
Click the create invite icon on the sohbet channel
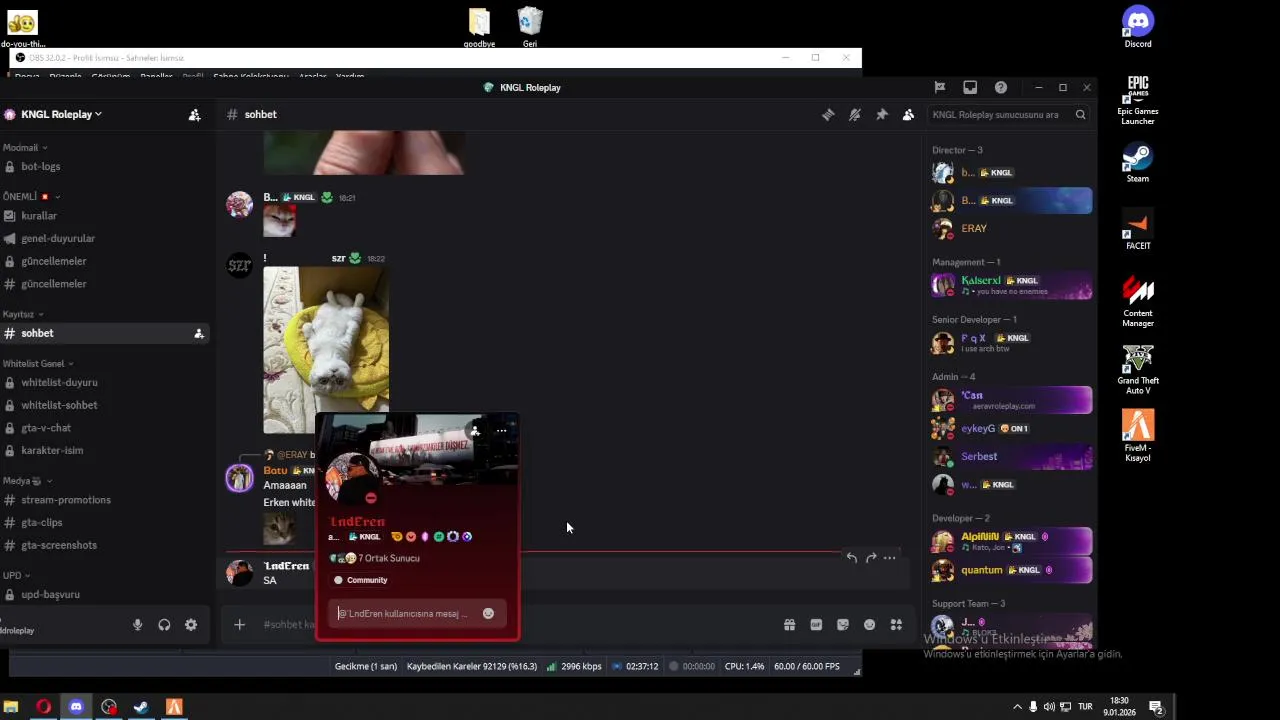199,334
